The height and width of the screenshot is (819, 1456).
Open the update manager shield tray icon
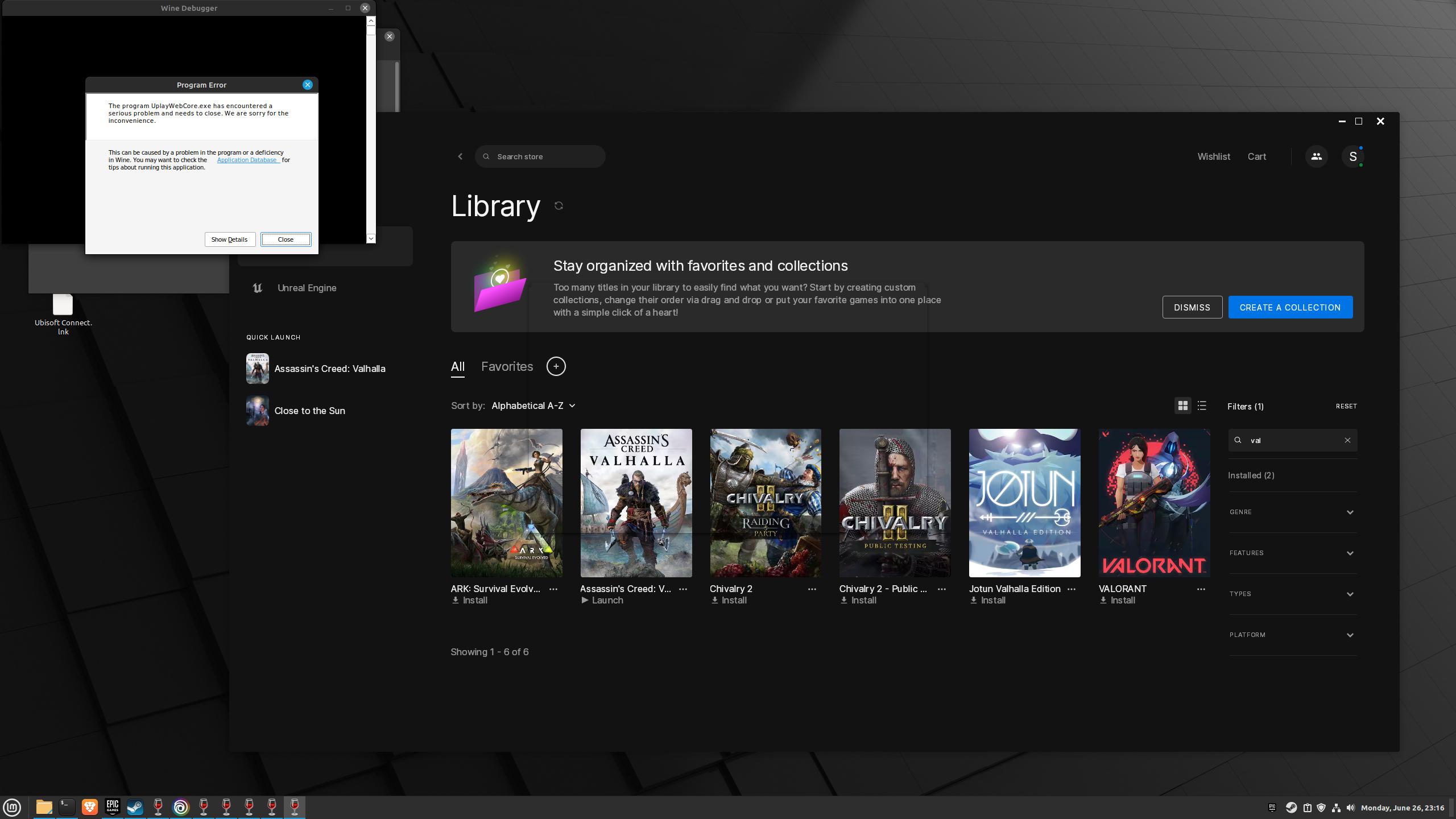[x=1321, y=808]
